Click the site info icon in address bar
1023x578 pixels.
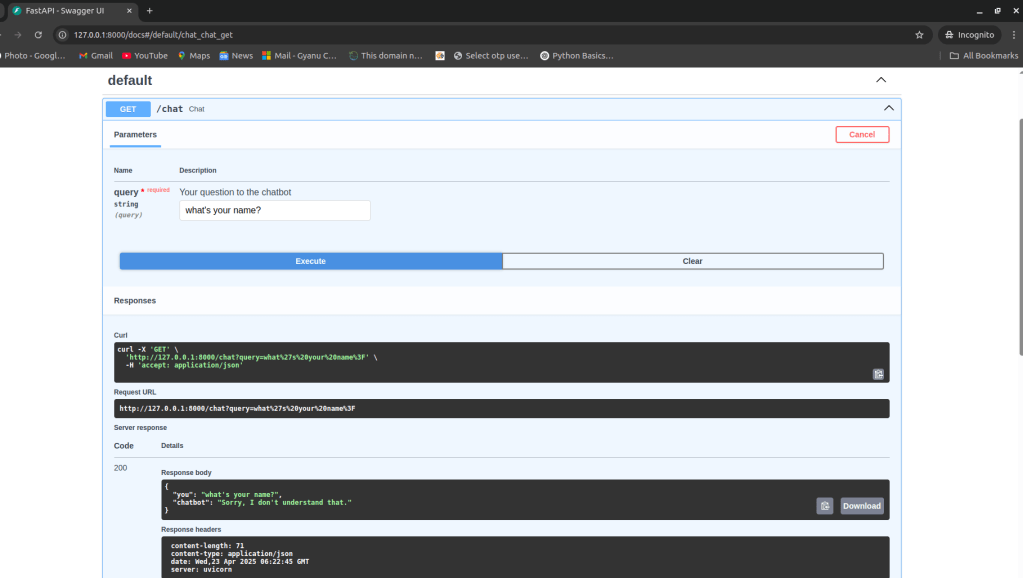(62, 34)
